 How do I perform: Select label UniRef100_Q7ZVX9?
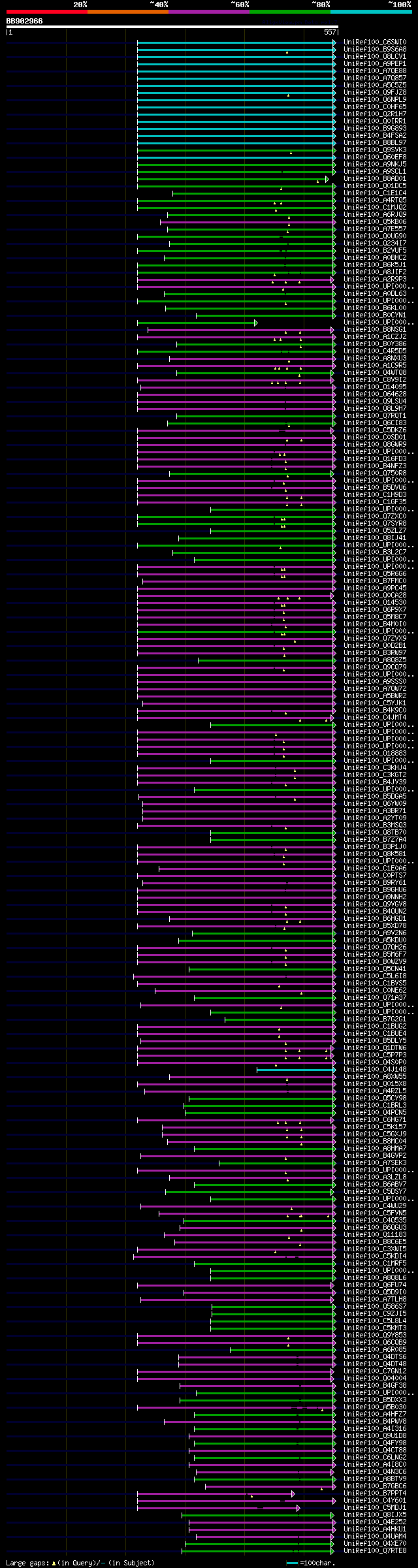375,639
